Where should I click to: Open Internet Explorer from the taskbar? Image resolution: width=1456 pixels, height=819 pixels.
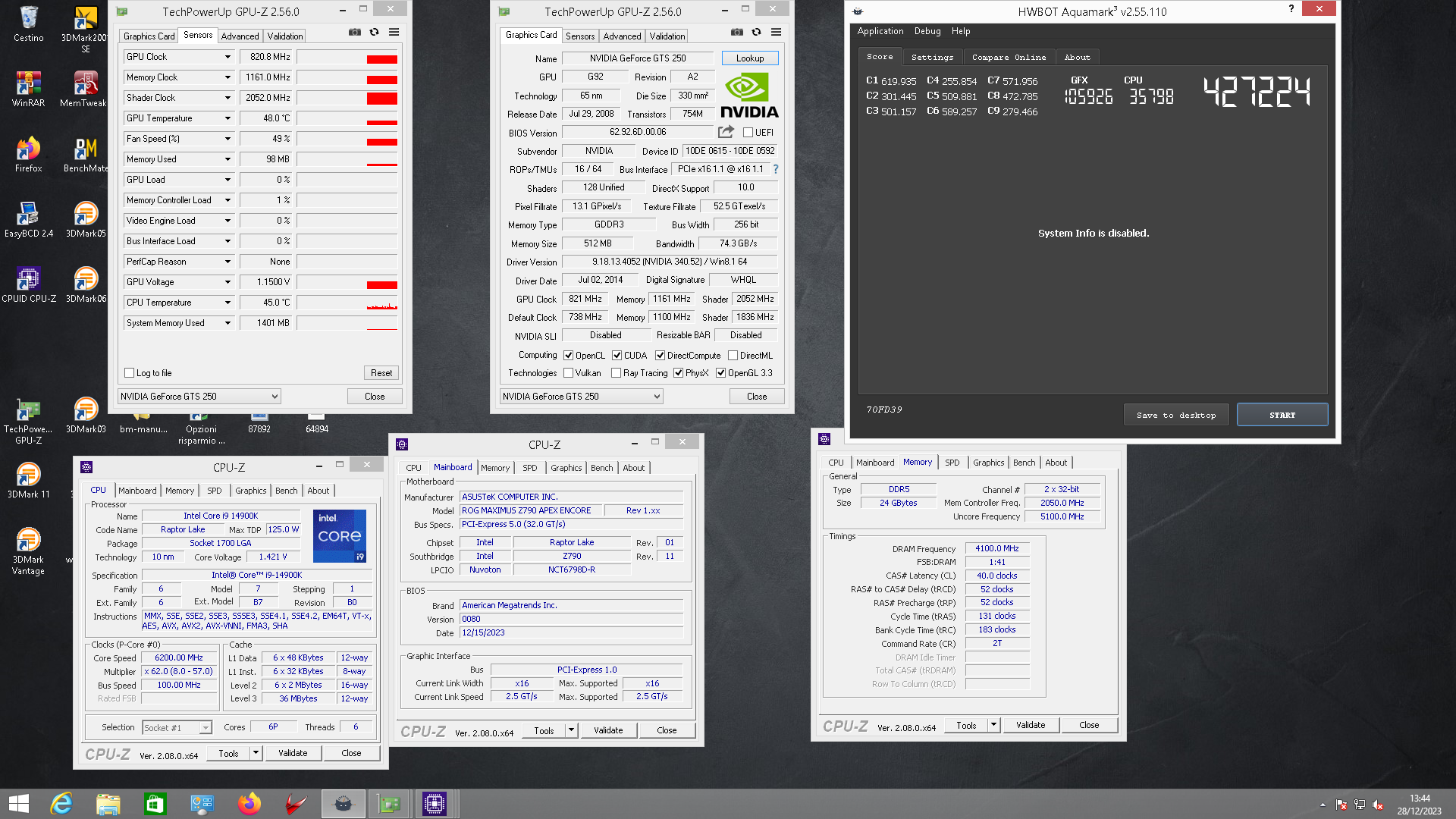point(61,804)
